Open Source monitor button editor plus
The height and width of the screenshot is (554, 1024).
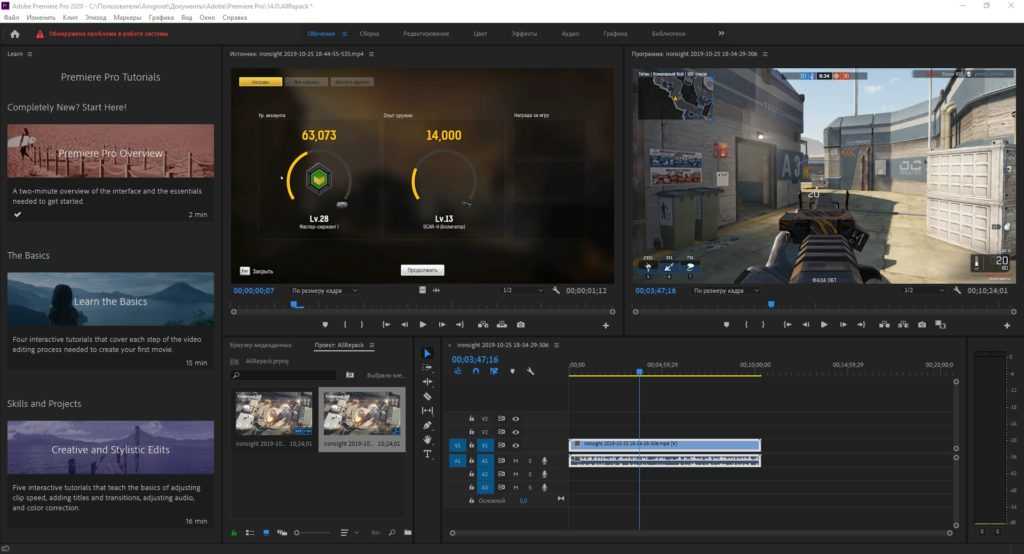point(605,325)
